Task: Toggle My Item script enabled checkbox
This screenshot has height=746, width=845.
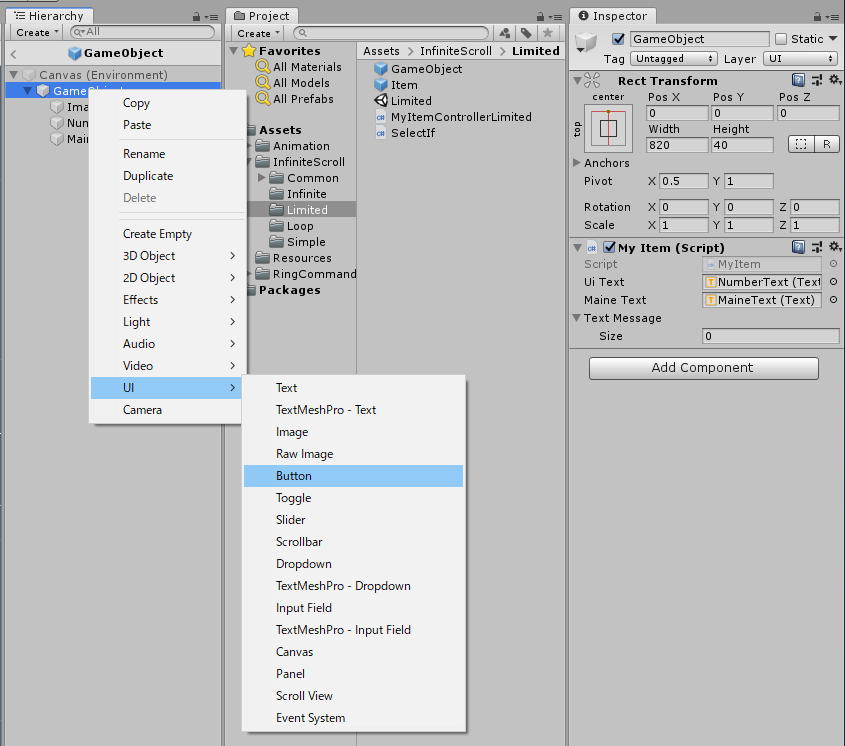Action: 609,247
